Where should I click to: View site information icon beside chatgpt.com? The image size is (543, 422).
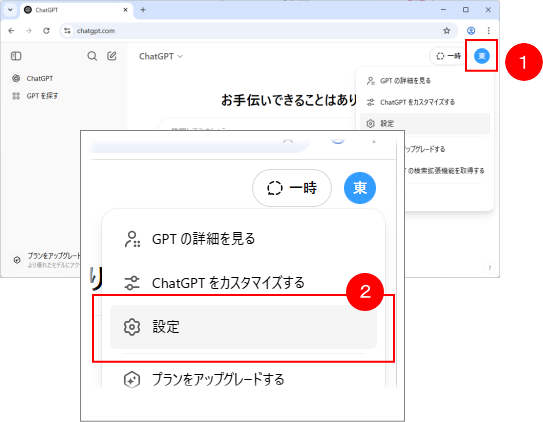[x=68, y=31]
